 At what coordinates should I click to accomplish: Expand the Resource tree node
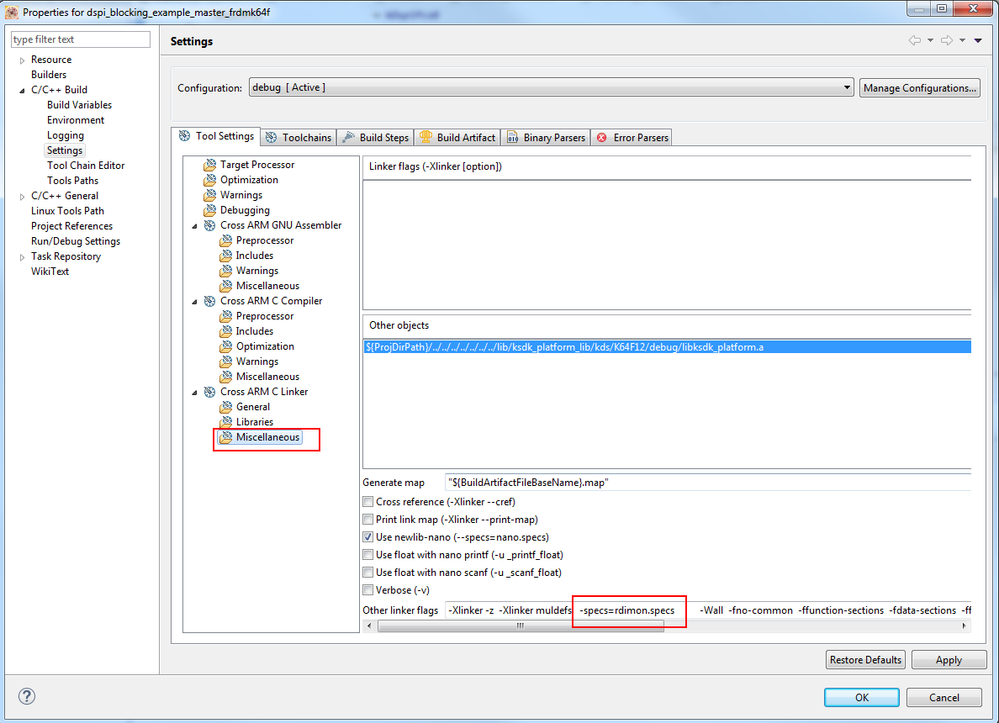(22, 61)
